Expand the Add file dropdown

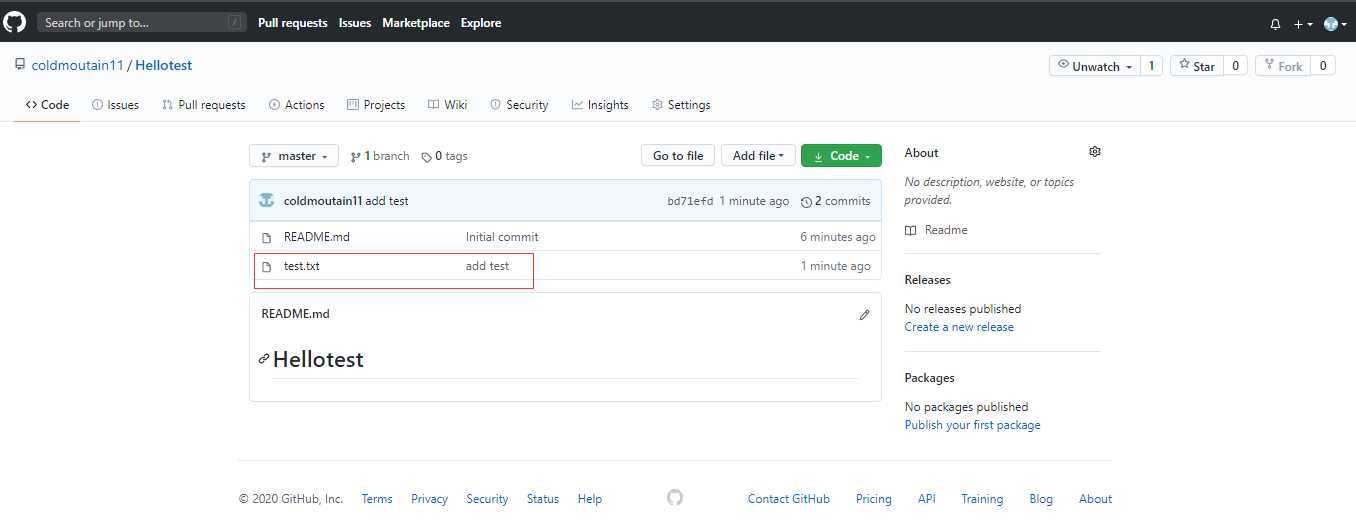[x=758, y=155]
